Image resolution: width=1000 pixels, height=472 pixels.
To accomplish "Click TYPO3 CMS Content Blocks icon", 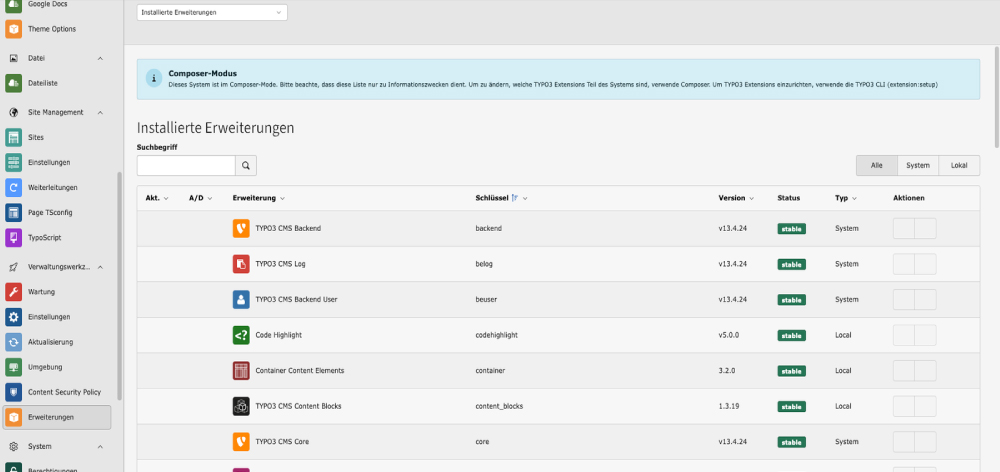I will coord(241,406).
